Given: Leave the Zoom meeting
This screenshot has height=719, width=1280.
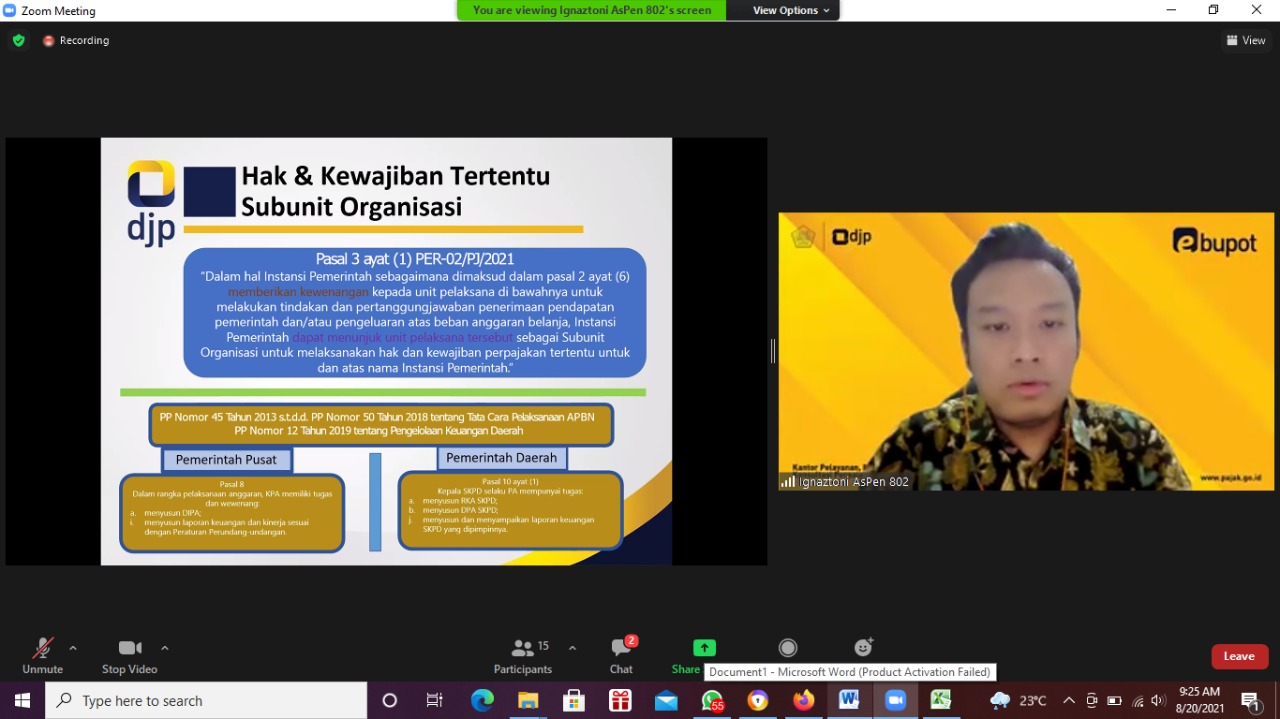Looking at the screenshot, I should pos(1239,656).
